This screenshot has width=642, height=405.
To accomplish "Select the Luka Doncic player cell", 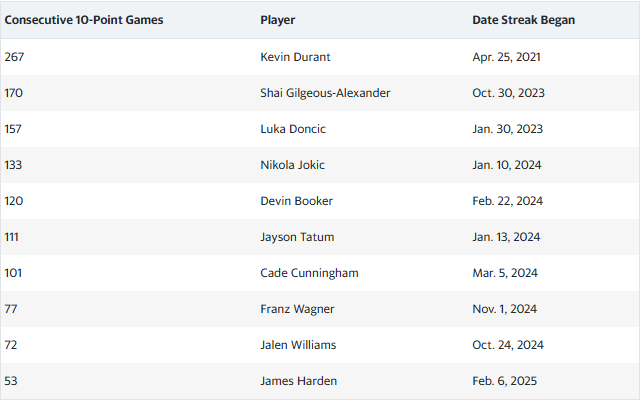I will tap(293, 129).
